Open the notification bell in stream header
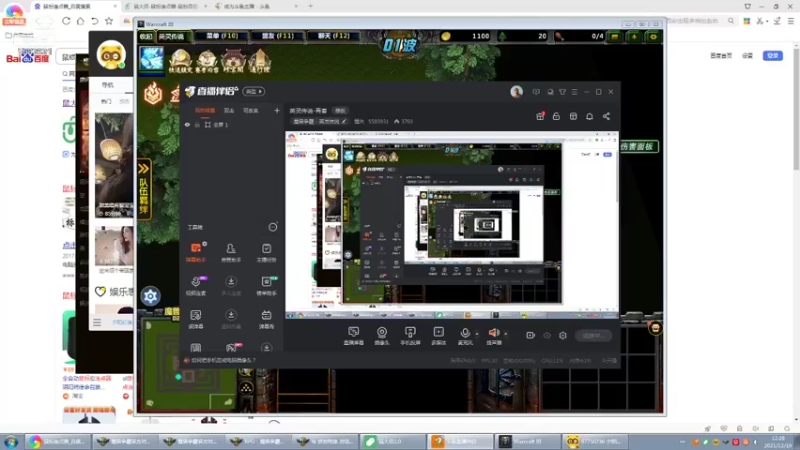This screenshot has width=800, height=450. (589, 116)
